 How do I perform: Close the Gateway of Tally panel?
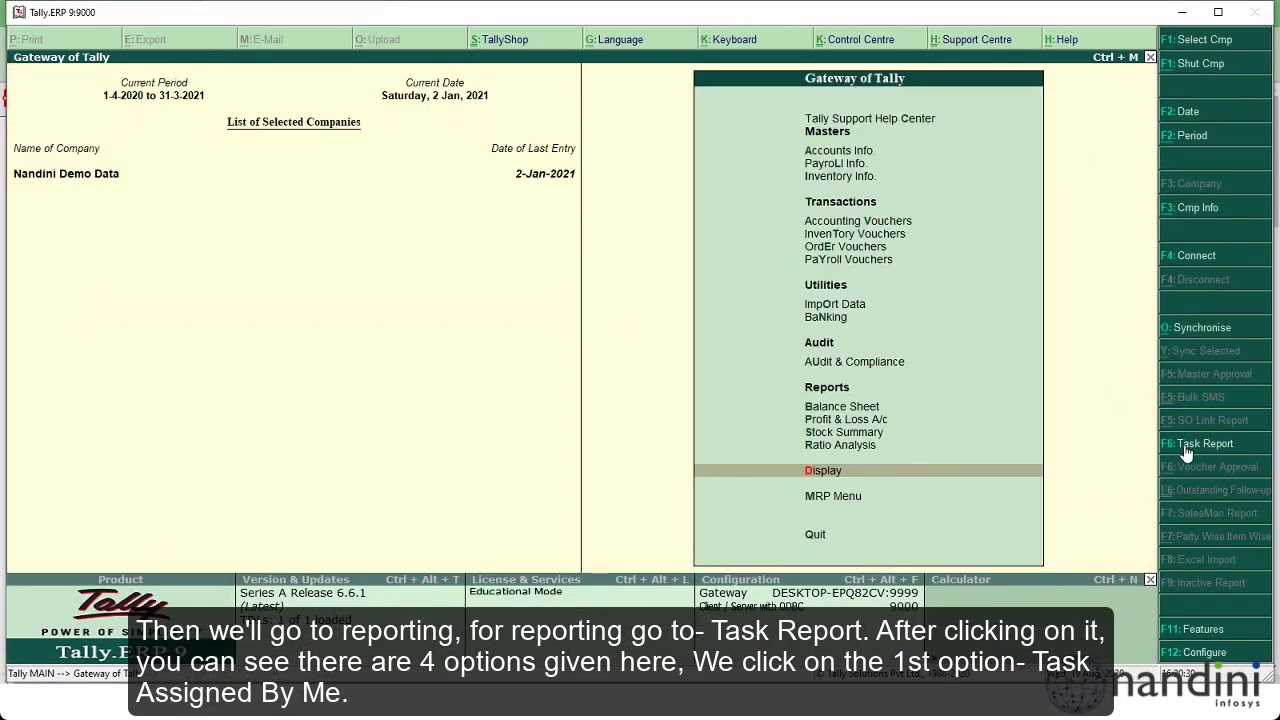click(x=1150, y=57)
